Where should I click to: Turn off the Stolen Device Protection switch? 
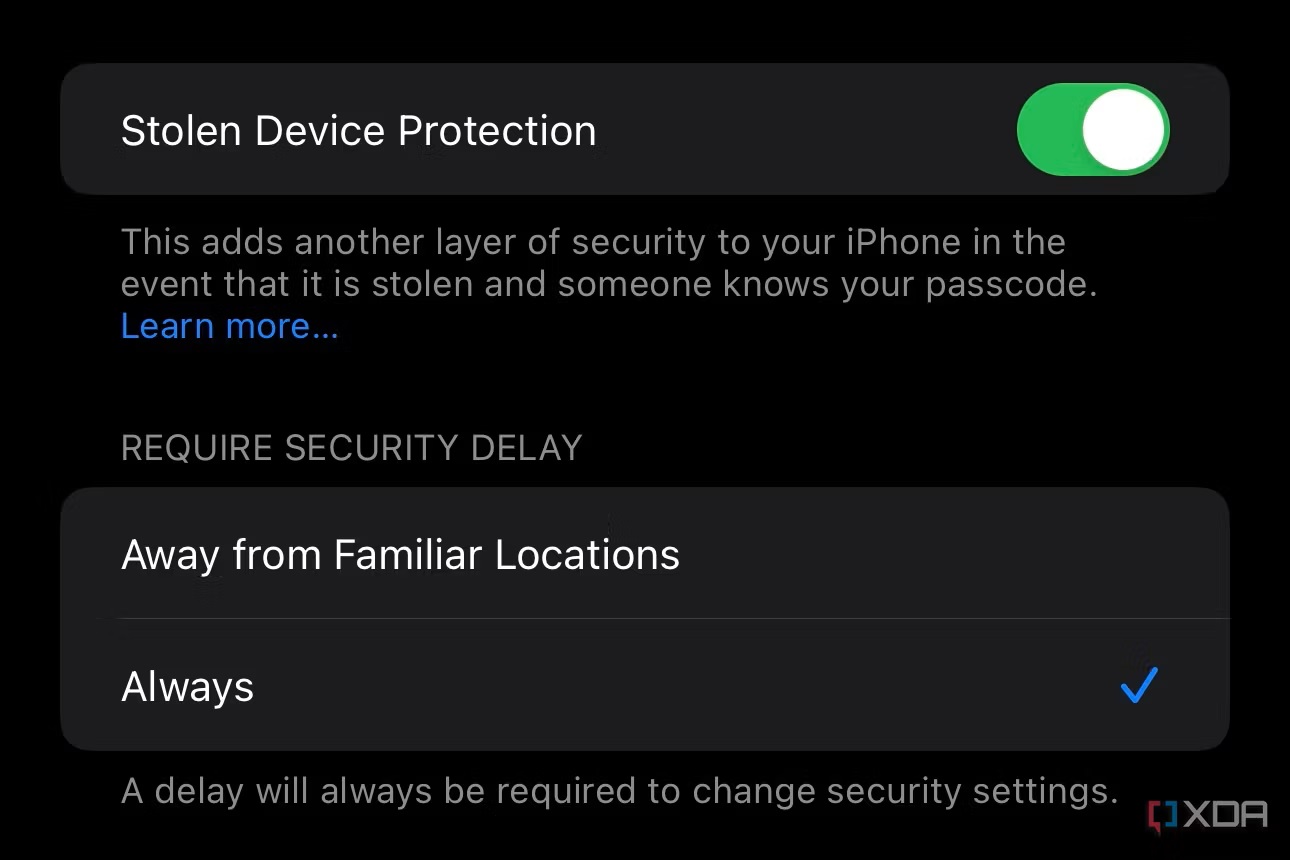(x=1093, y=130)
